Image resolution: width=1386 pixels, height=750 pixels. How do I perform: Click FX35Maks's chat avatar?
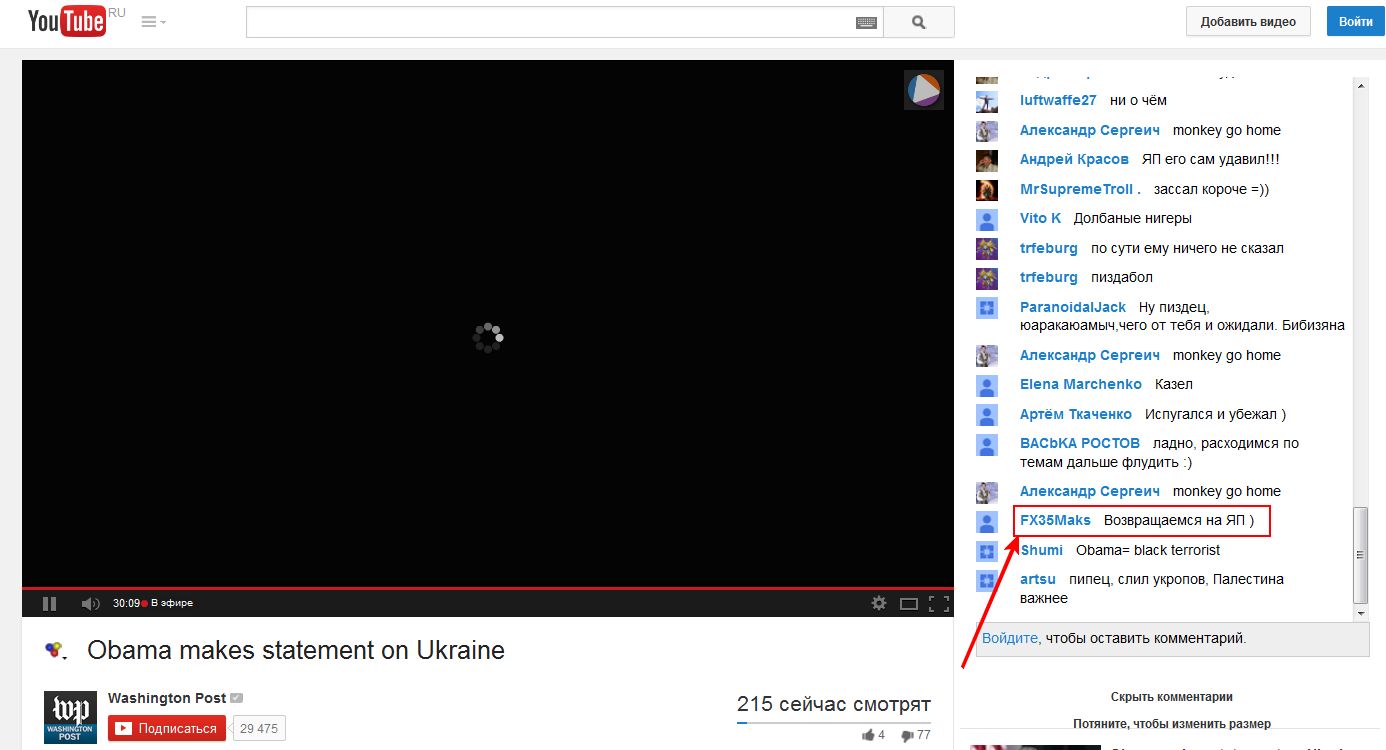pyautogui.click(x=987, y=522)
